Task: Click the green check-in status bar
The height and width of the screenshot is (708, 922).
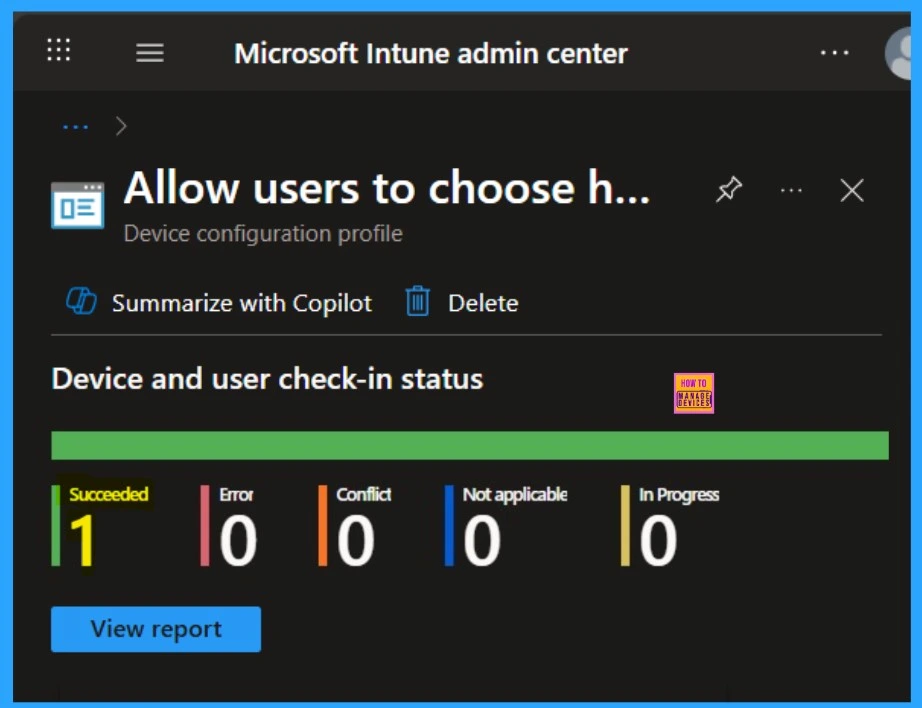Action: click(x=470, y=445)
